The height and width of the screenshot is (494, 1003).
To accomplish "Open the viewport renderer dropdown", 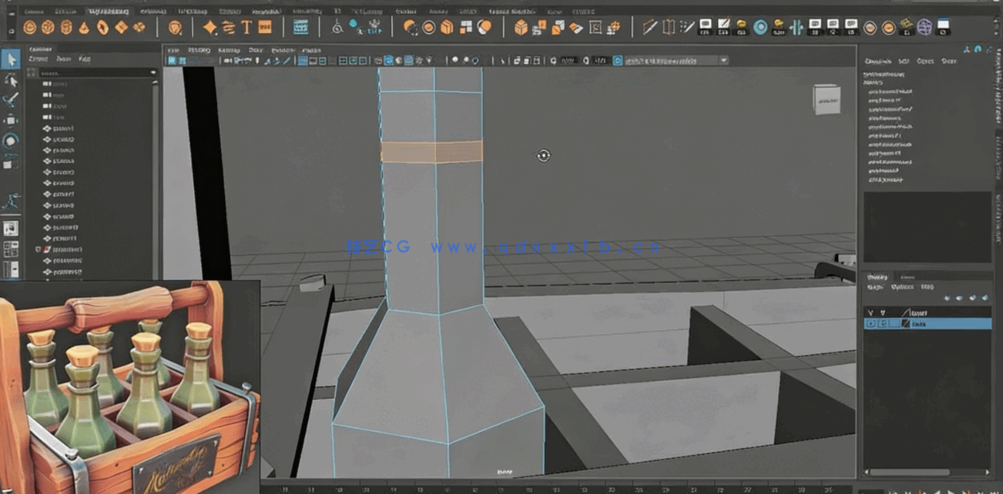I will pos(724,60).
